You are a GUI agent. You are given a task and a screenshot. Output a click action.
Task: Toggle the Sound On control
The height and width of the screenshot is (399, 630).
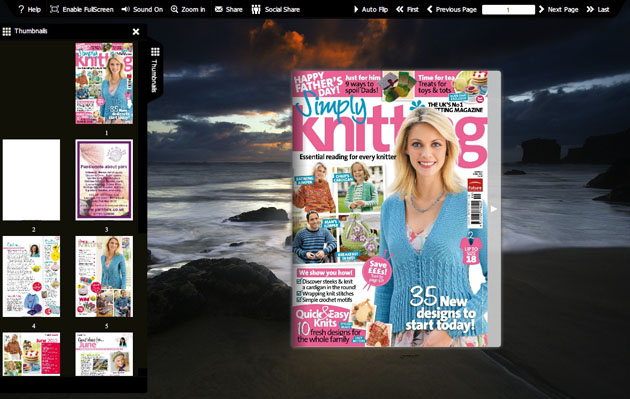click(142, 9)
